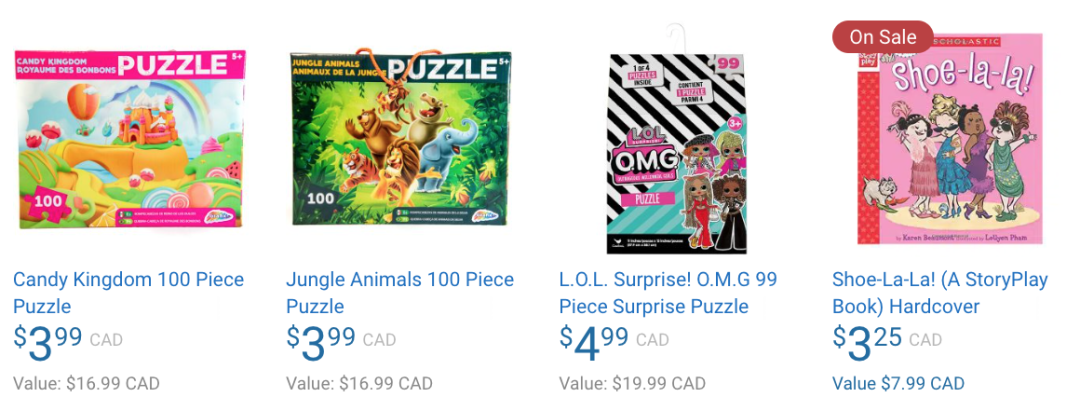Click CAD label beside Jungle Animals' $3.99 price

380,340
